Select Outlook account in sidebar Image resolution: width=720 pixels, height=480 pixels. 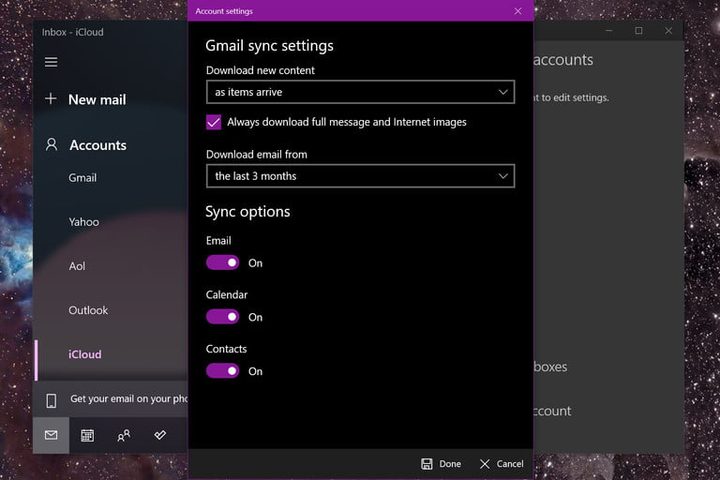88,311
